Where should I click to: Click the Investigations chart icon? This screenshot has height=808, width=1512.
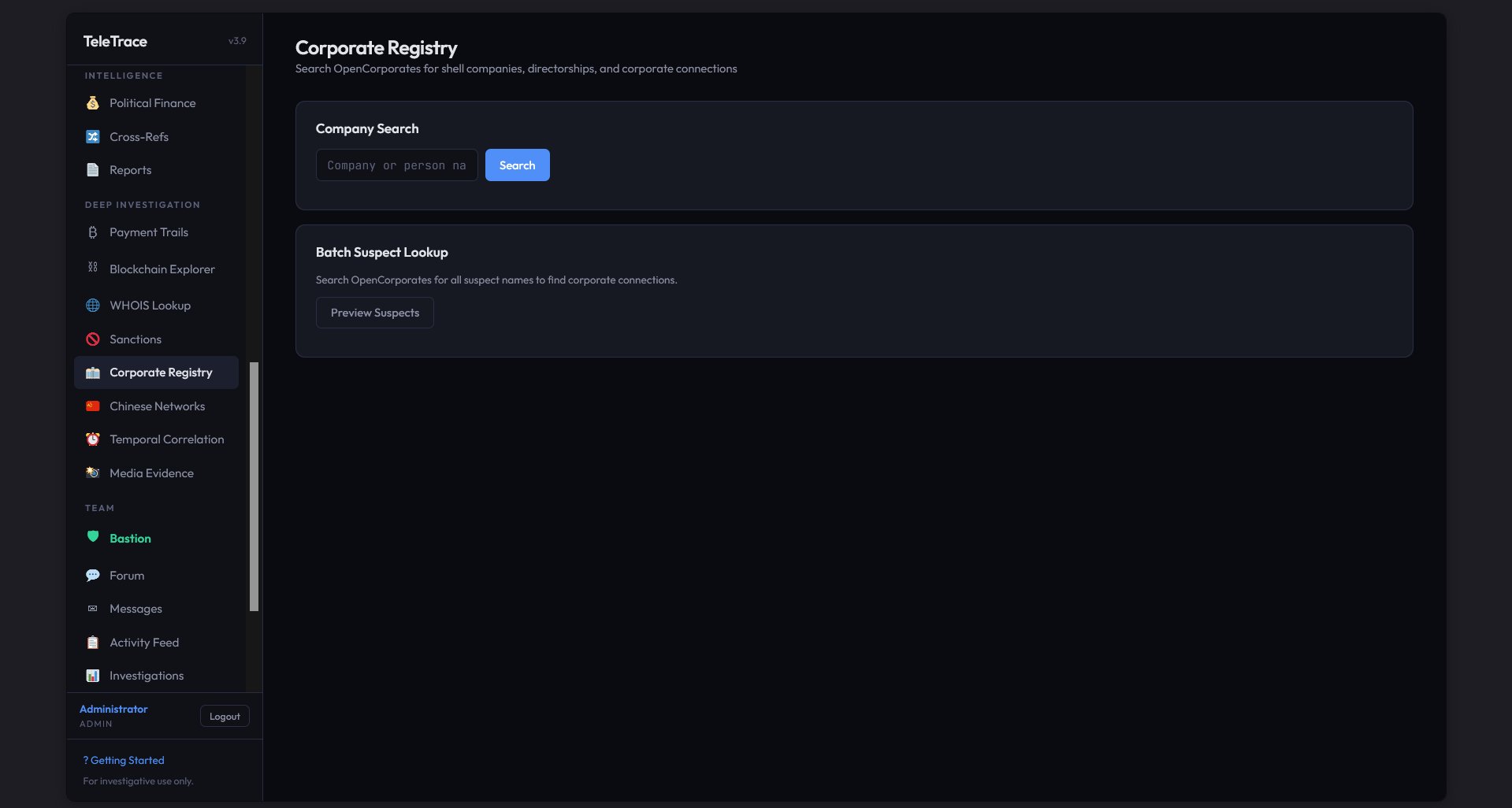[x=92, y=675]
